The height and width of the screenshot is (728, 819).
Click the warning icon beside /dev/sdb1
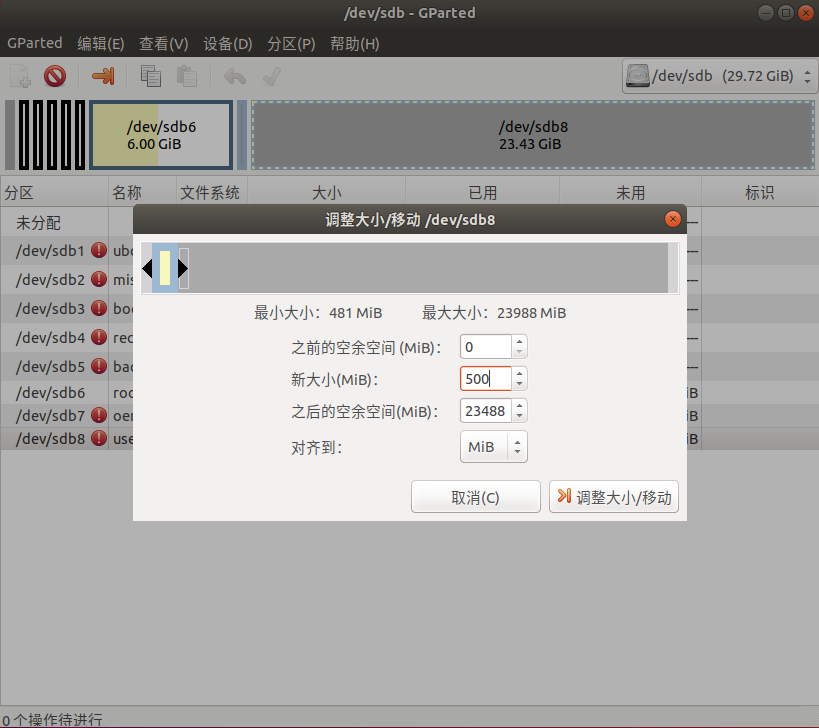point(97,251)
